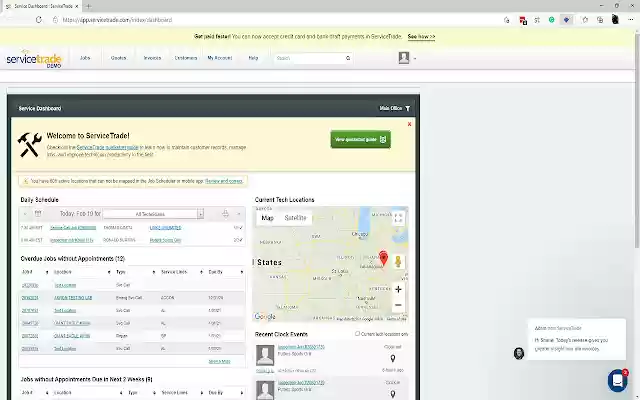Image resolution: width=640 pixels, height=400 pixels.
Task: Switch the map to Satellite view
Action: point(295,218)
